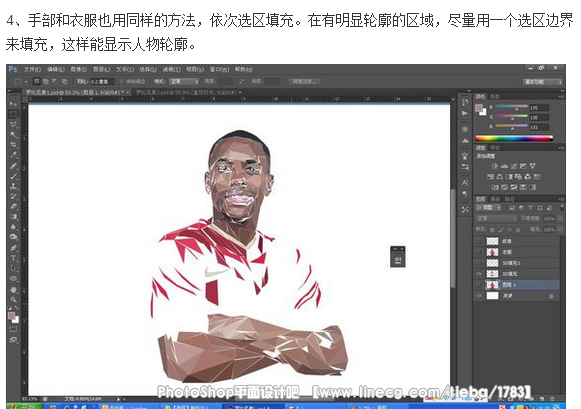Switch to the second document tab
The height and width of the screenshot is (409, 581).
pyautogui.click(x=188, y=92)
